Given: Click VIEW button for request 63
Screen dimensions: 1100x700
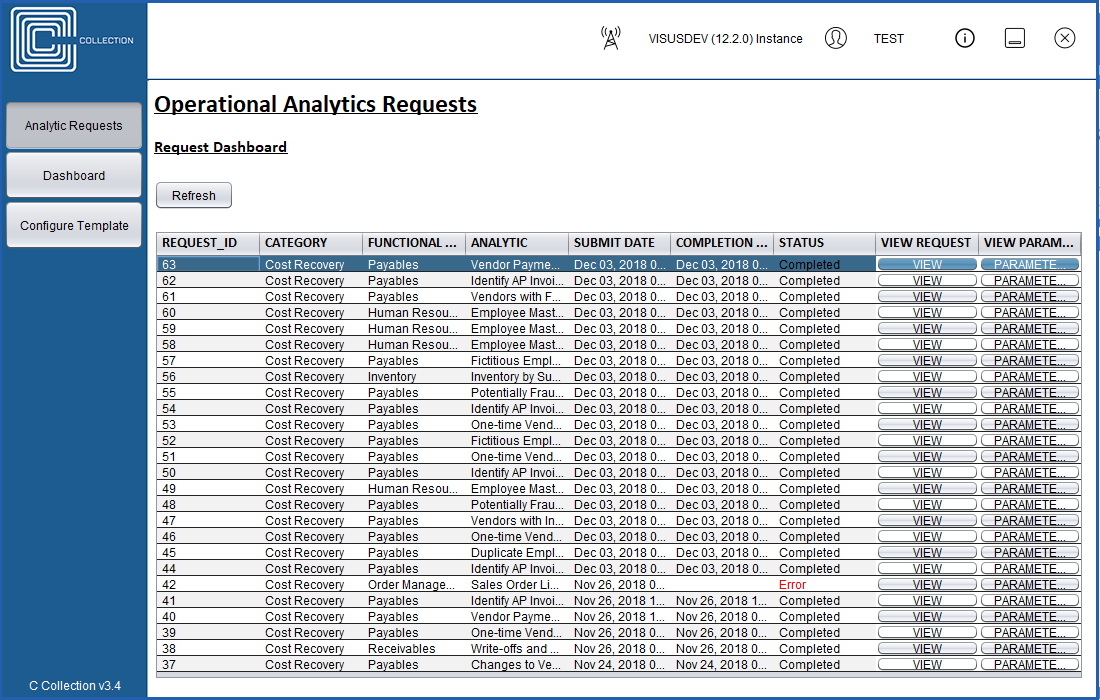Looking at the screenshot, I should pos(927,264).
